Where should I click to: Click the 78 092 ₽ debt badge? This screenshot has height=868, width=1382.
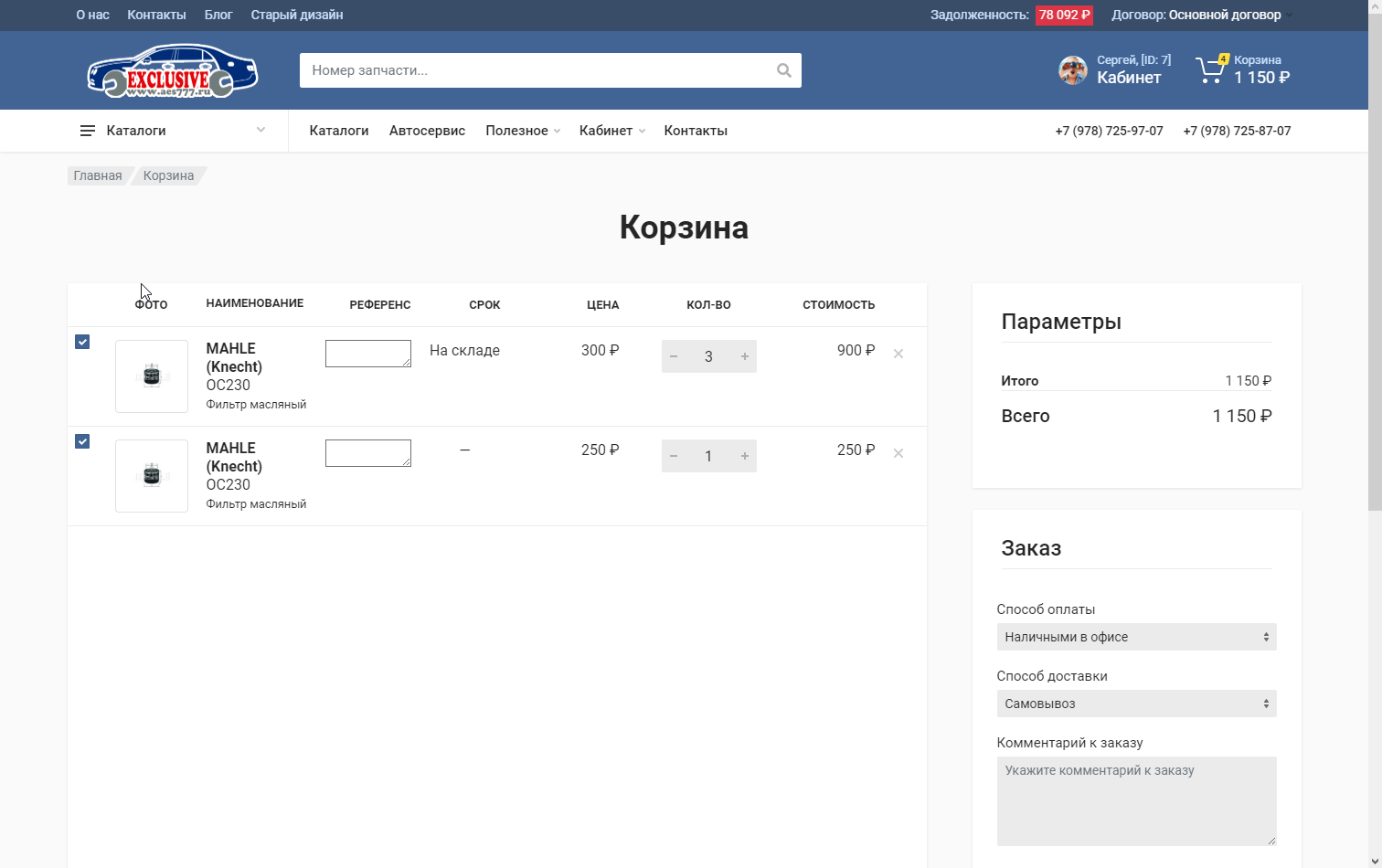click(1064, 15)
